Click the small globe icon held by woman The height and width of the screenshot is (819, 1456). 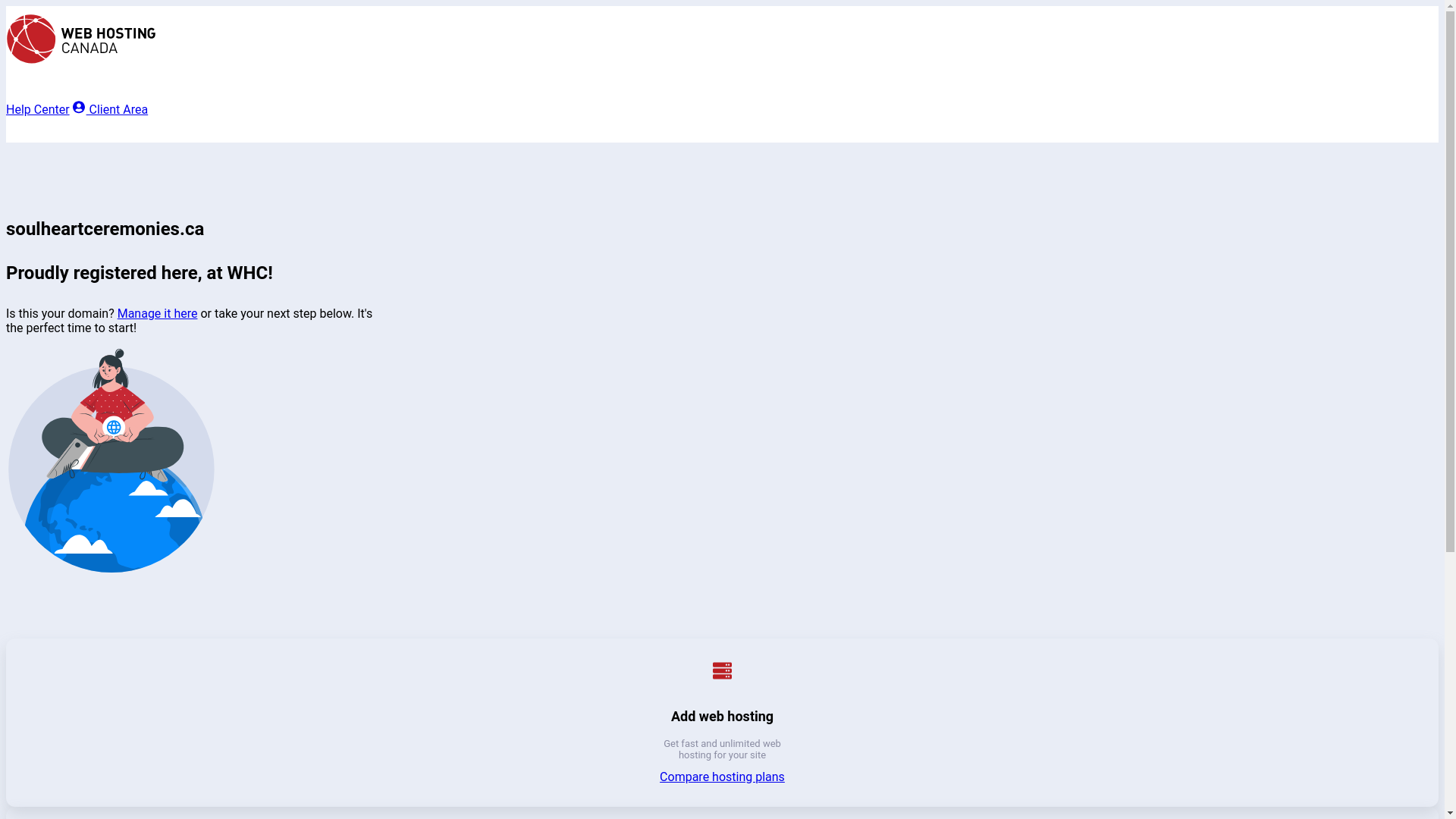click(x=114, y=428)
